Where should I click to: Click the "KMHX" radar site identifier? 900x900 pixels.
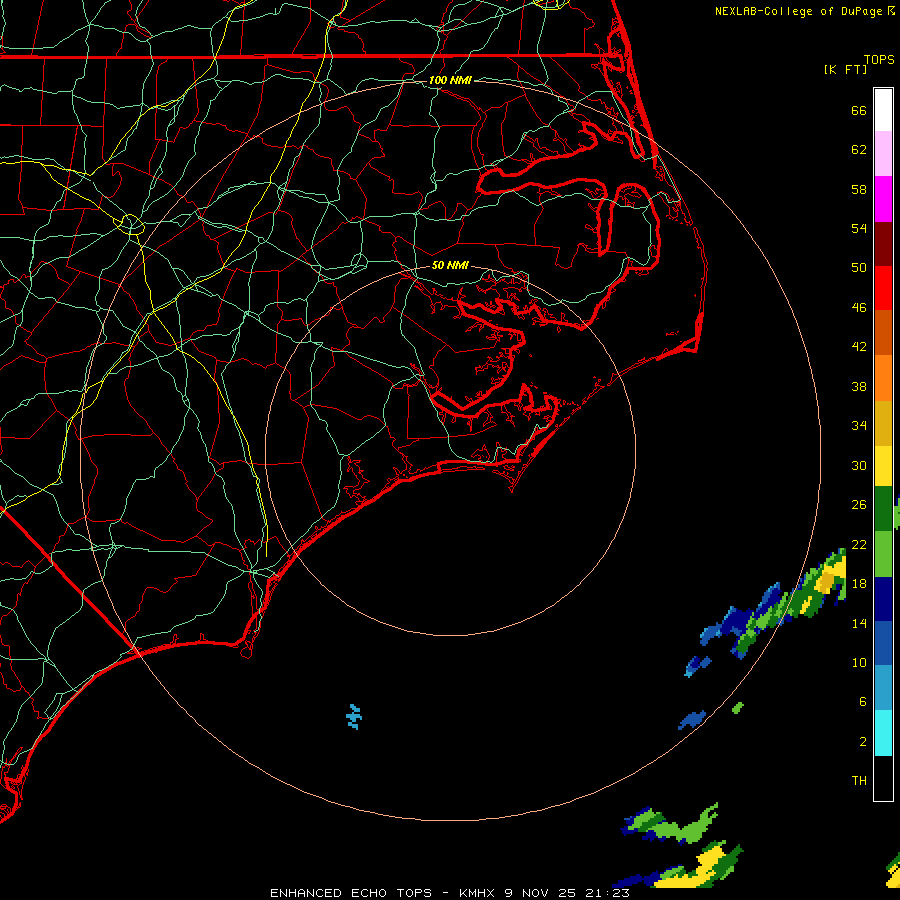(478, 893)
